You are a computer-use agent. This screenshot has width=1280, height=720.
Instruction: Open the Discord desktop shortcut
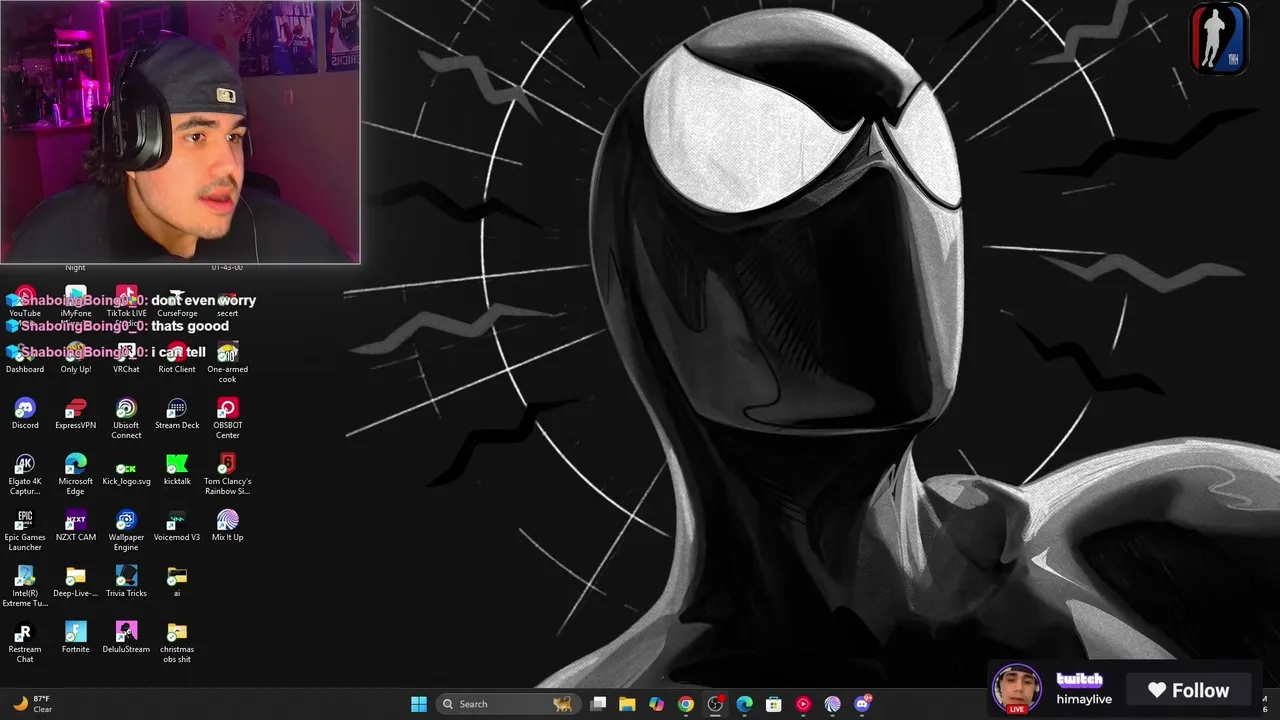click(x=25, y=414)
